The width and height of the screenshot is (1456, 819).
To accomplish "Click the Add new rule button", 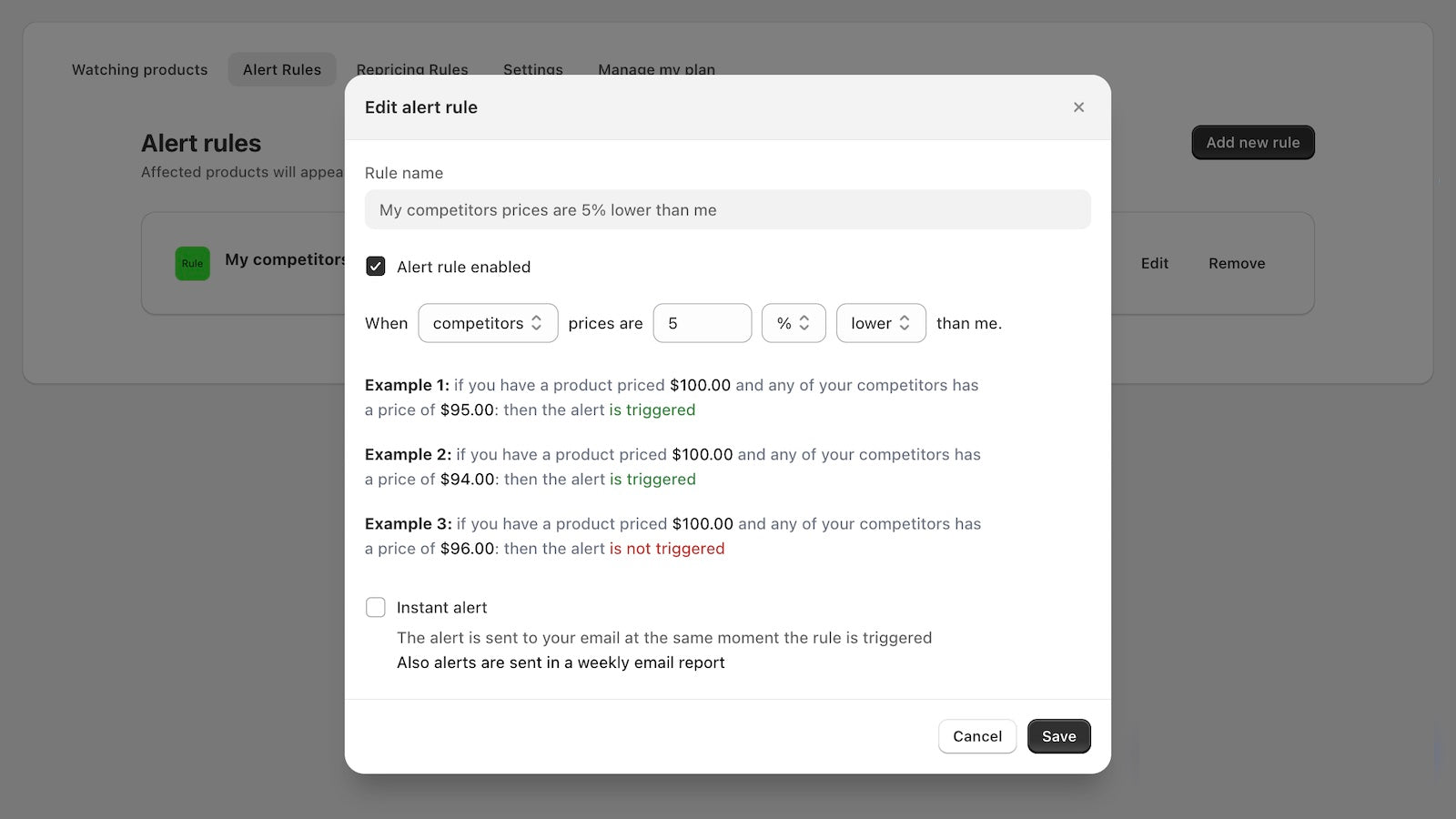I will [x=1252, y=142].
